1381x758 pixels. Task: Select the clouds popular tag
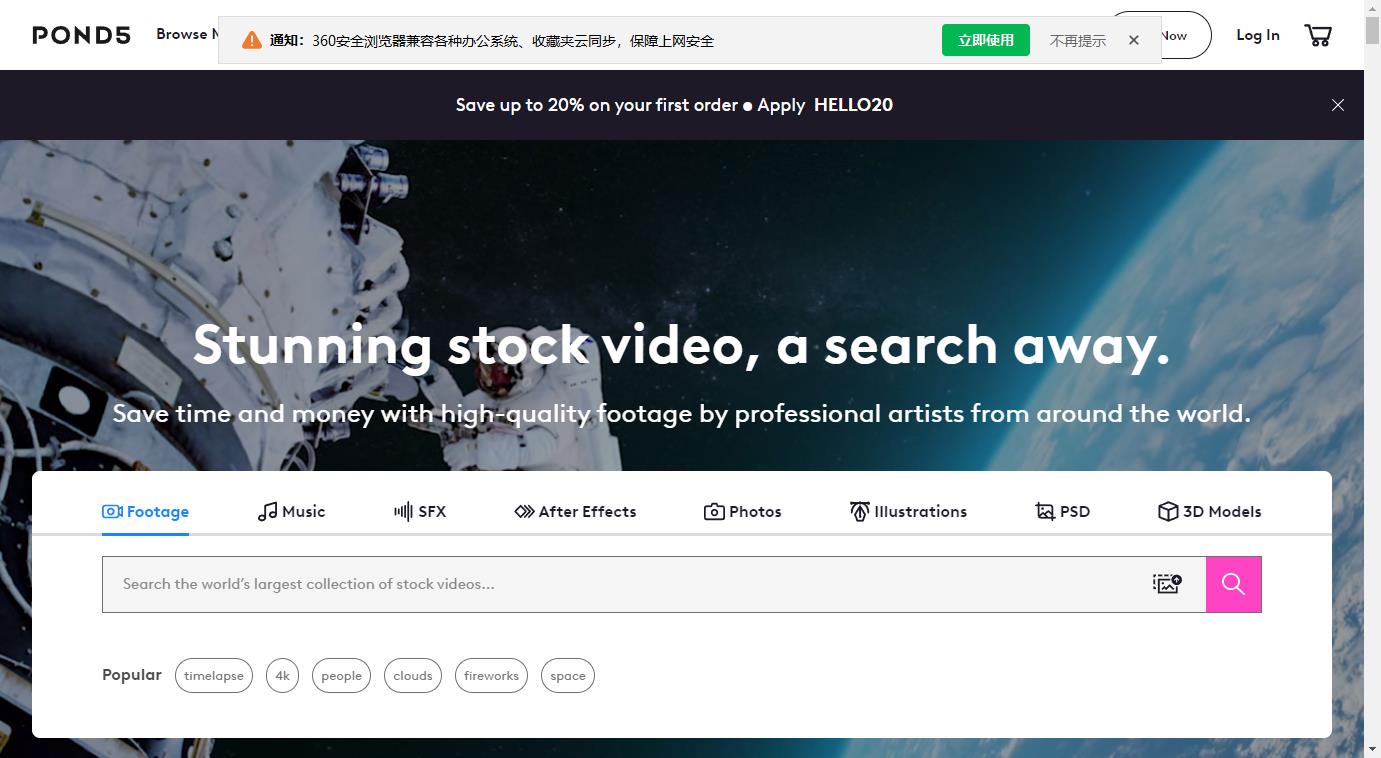(x=413, y=676)
